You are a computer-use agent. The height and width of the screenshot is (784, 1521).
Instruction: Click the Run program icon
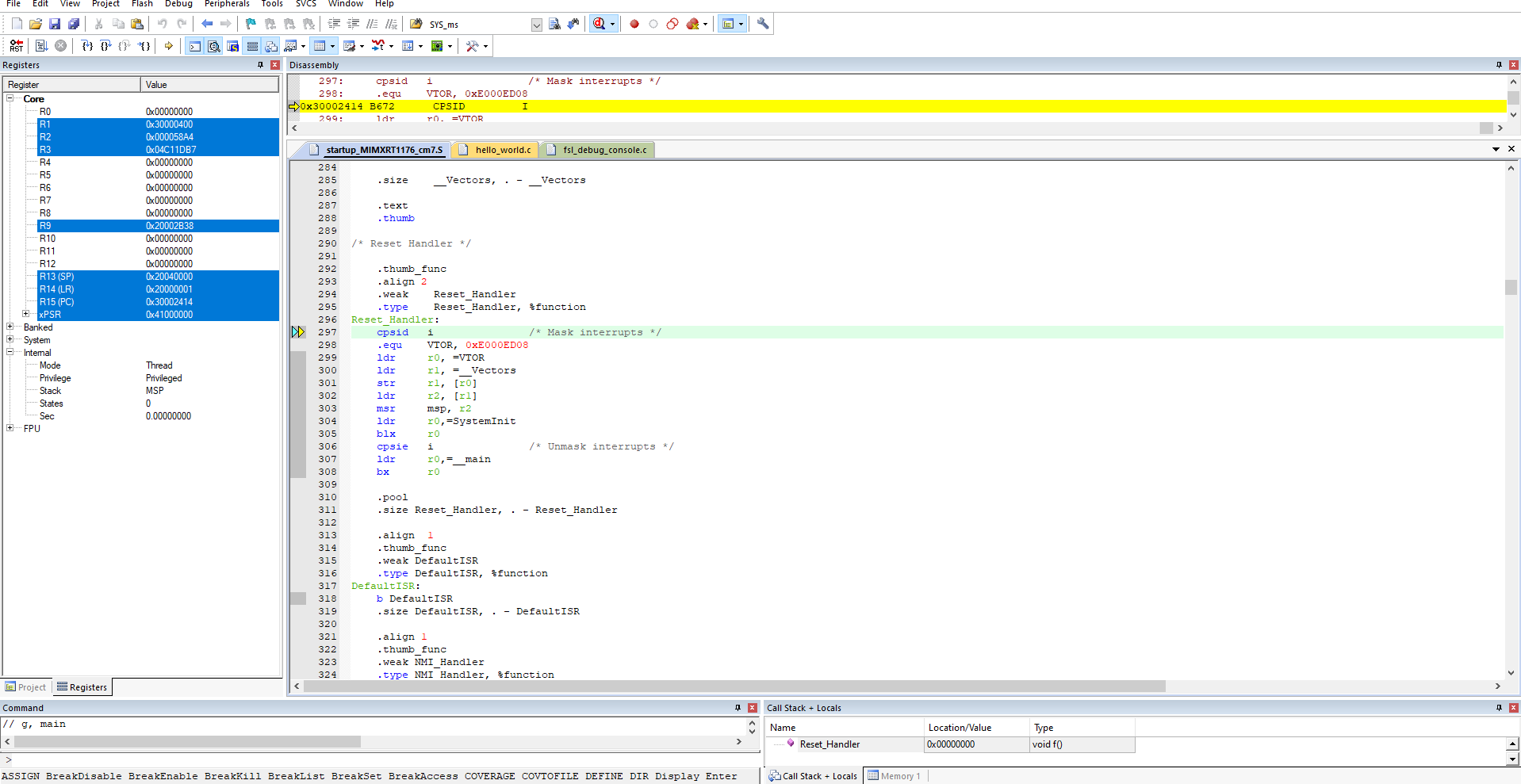pos(41,46)
